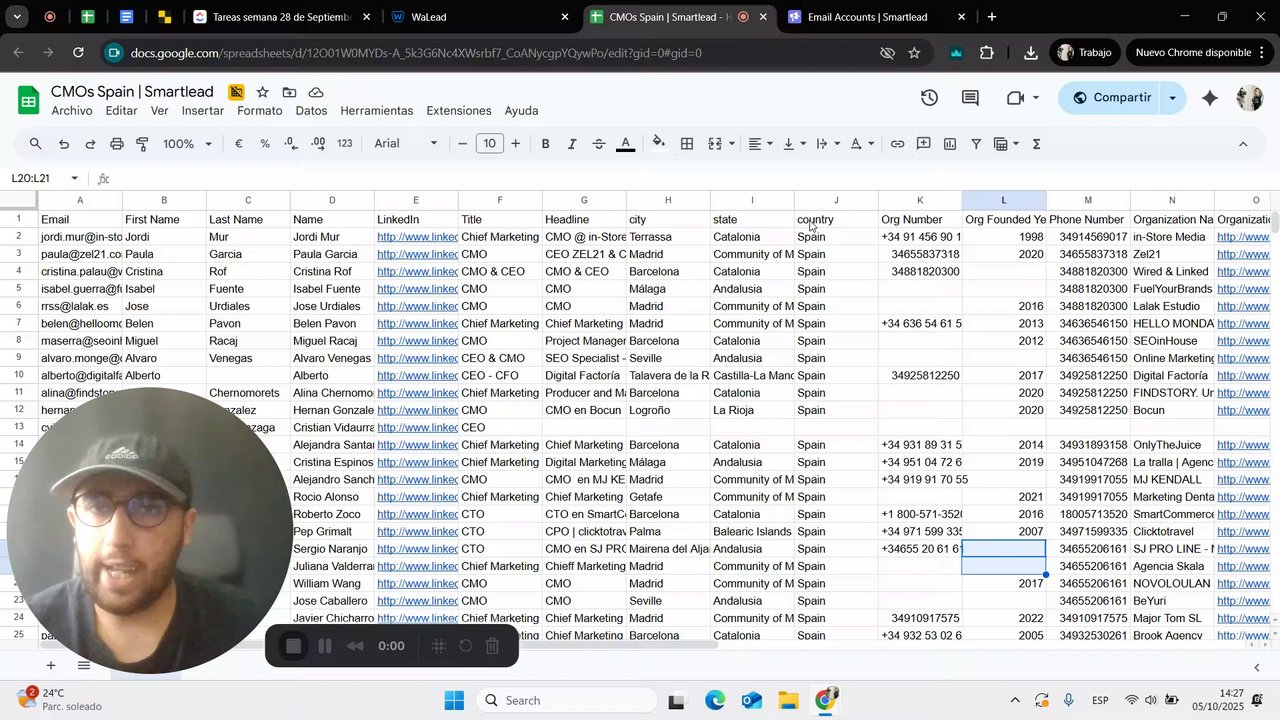The width and height of the screenshot is (1280, 720).
Task: Show all comments panel
Action: tap(970, 98)
